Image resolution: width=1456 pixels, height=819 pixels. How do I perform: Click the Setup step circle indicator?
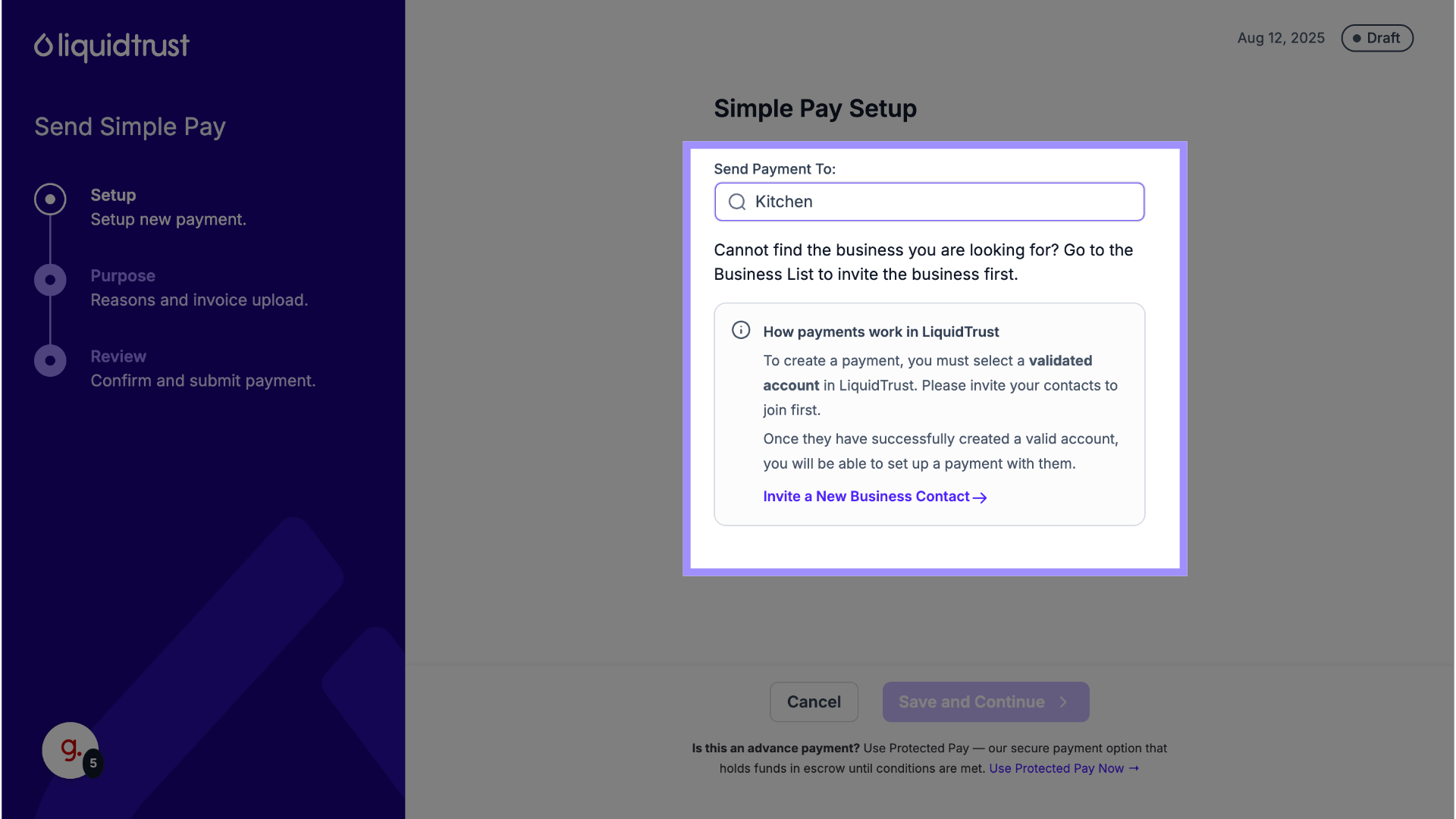[x=50, y=199]
